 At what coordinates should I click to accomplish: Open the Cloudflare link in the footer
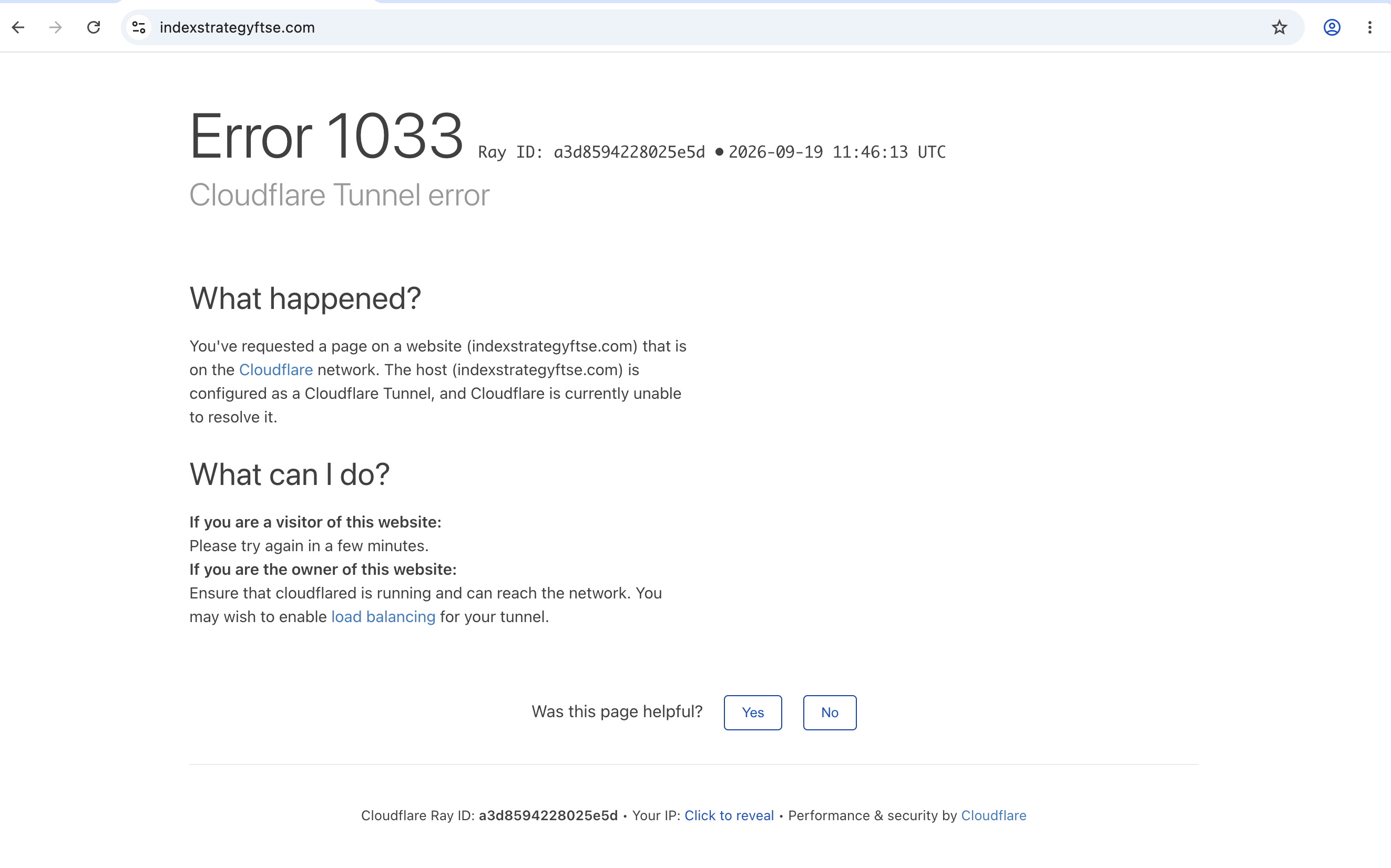994,816
